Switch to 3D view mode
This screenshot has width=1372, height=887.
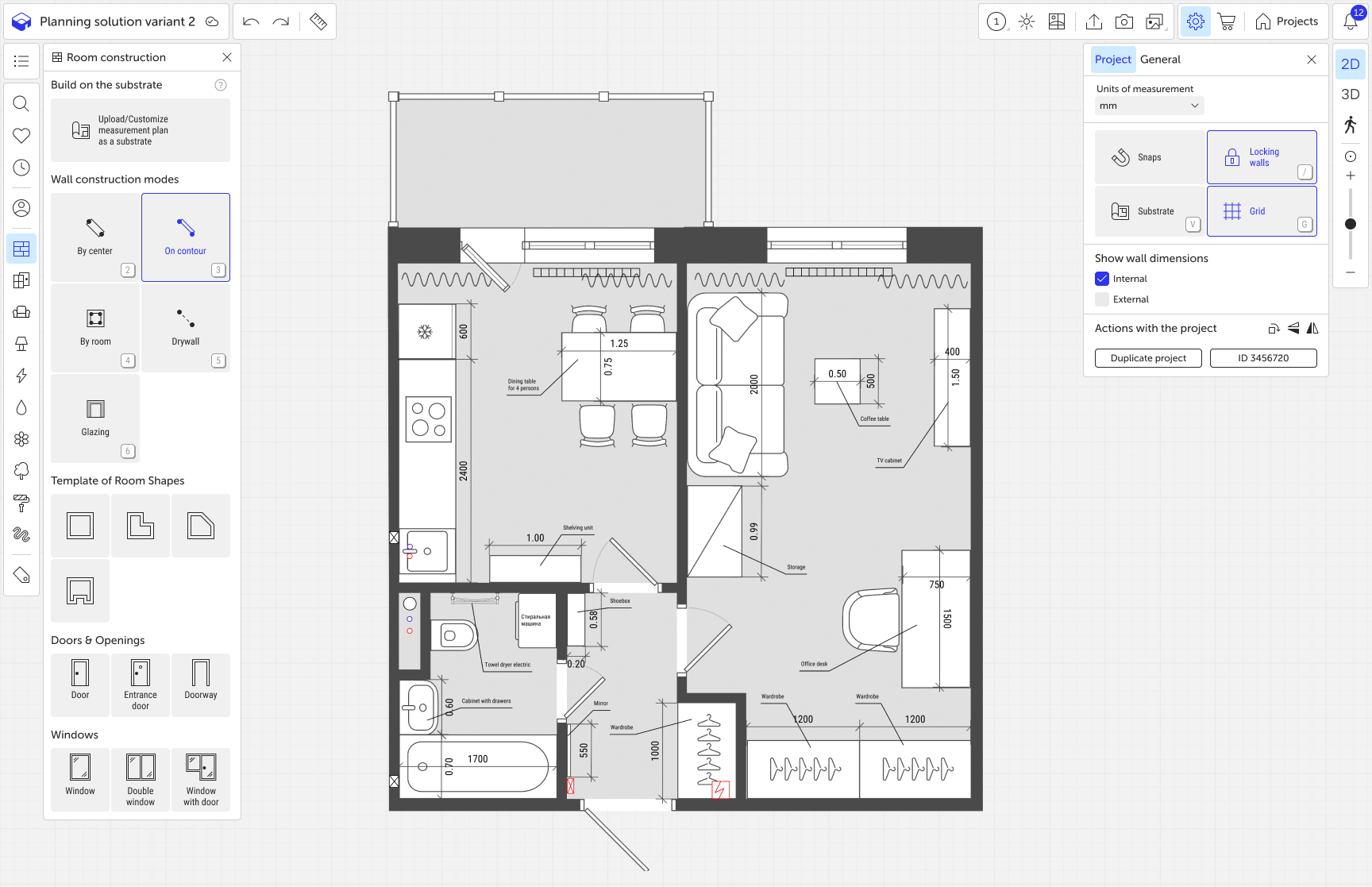[x=1350, y=94]
